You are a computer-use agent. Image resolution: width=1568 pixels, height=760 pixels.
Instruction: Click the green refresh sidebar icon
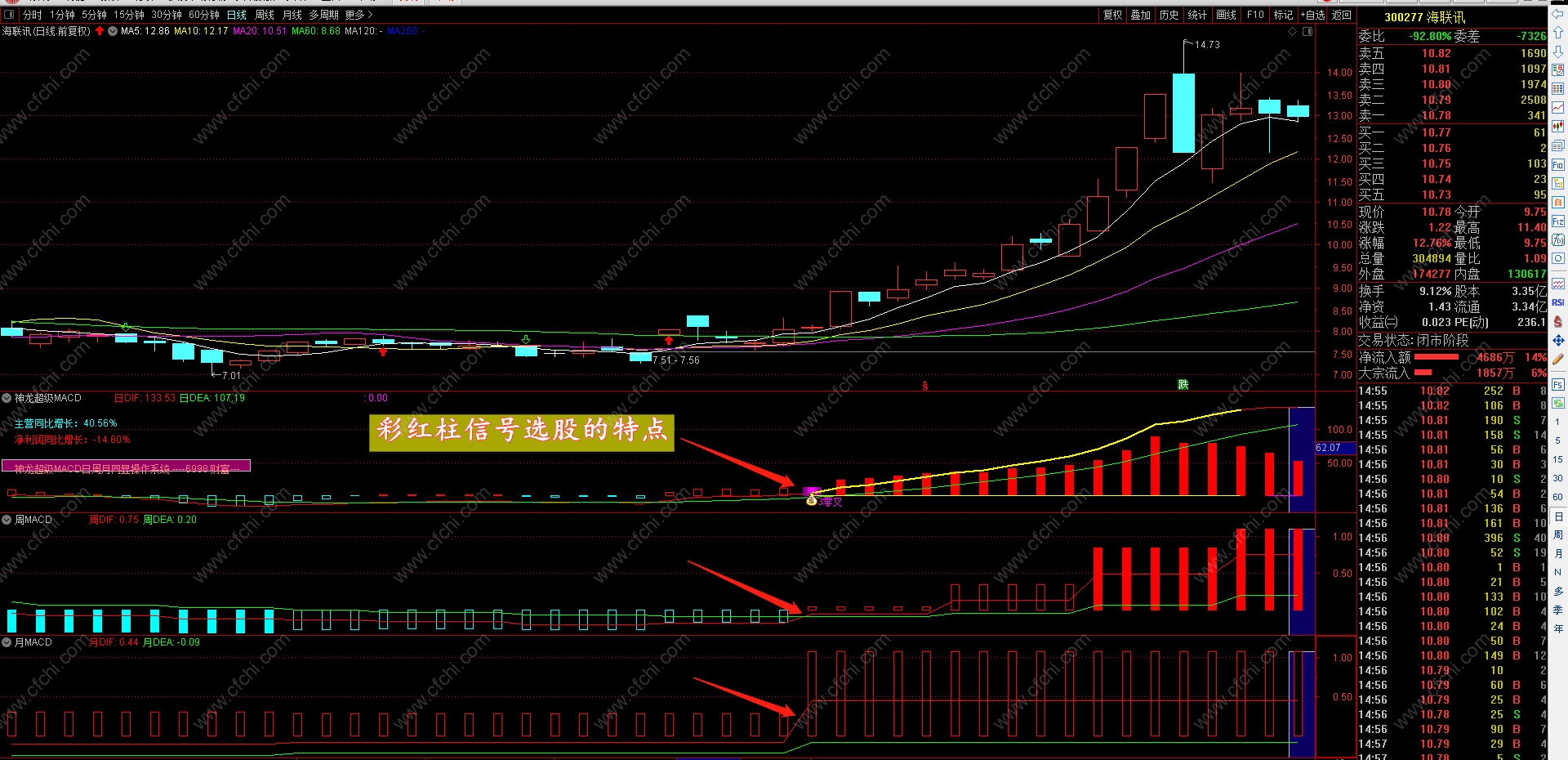(1558, 404)
